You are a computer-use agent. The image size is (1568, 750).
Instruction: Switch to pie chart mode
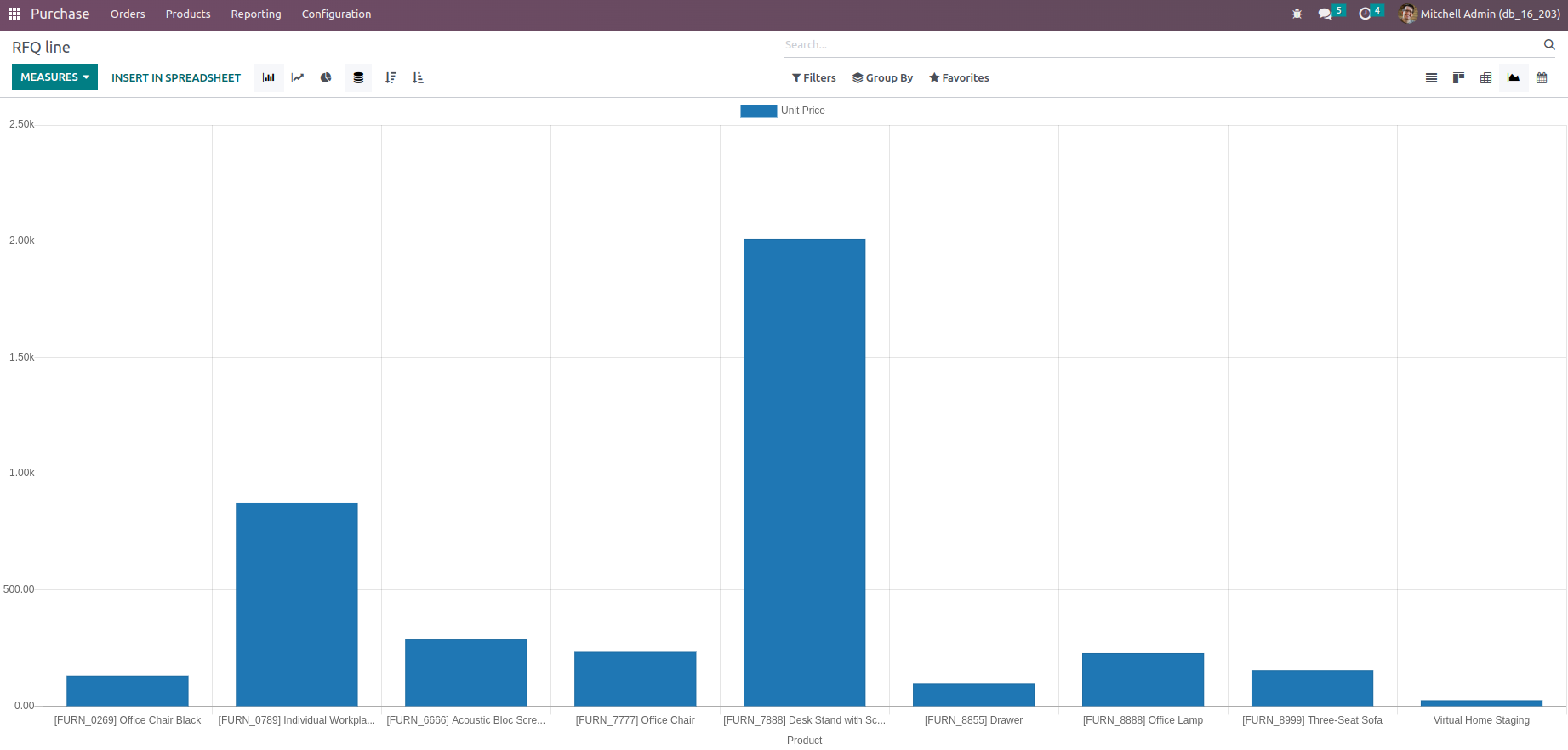(326, 77)
